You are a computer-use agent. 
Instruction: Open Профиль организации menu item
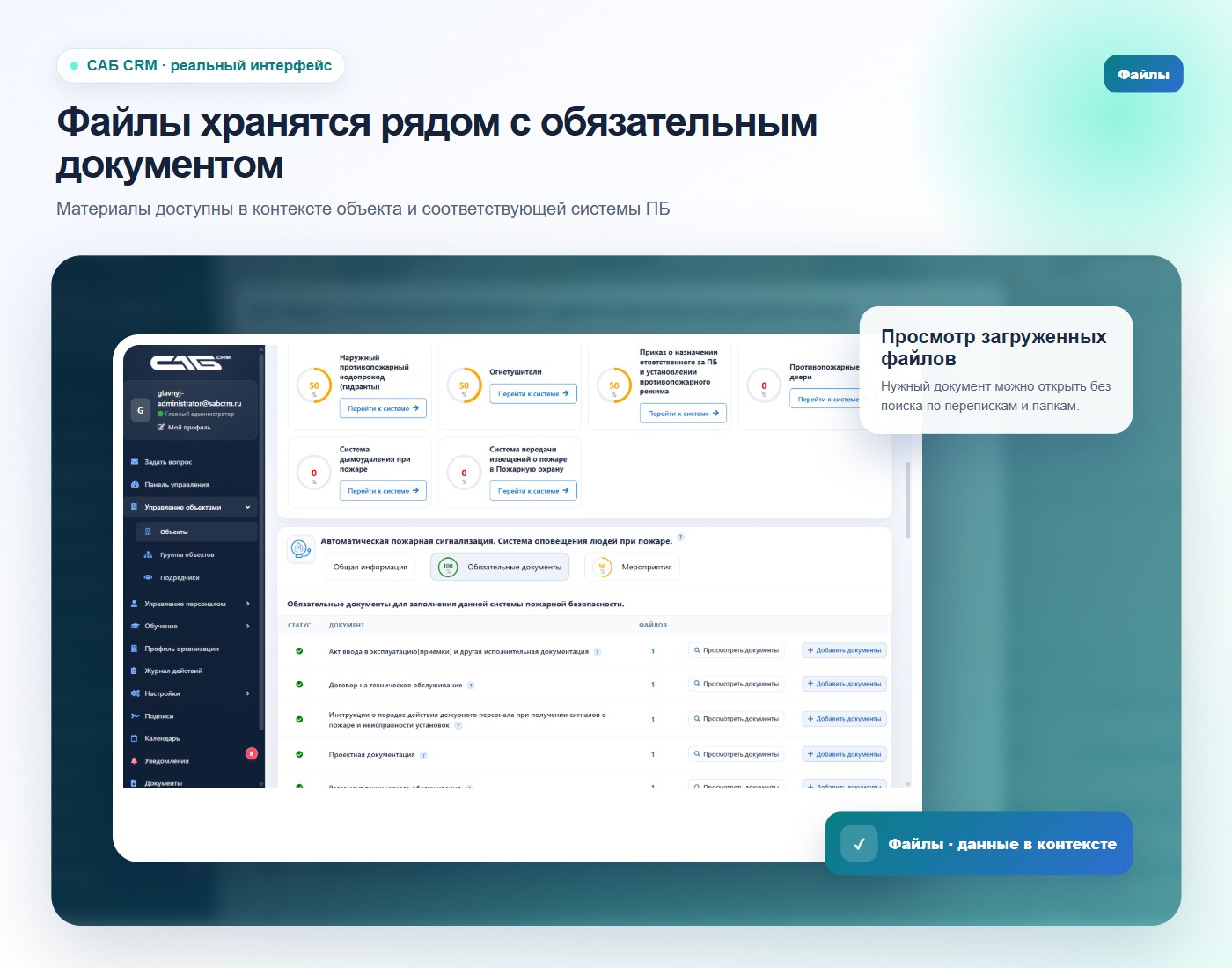coord(182,649)
